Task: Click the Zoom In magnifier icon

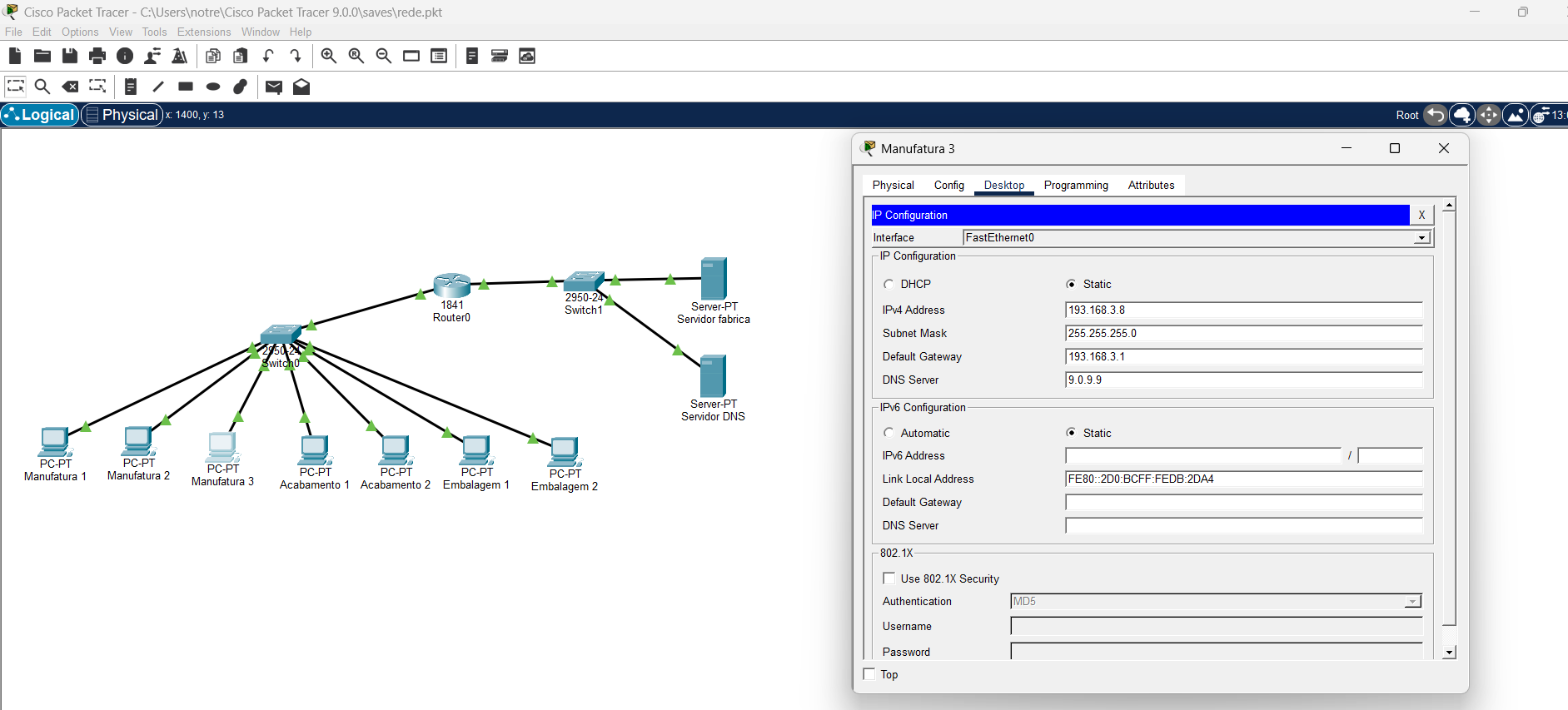Action: (x=329, y=56)
